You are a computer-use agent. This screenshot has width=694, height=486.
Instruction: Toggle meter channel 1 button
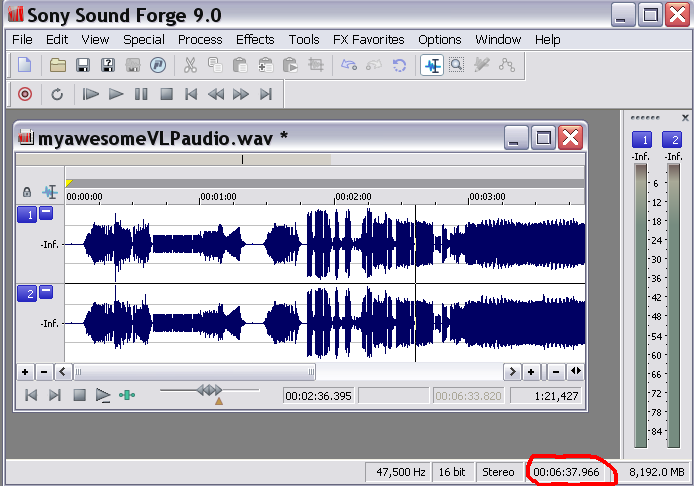click(x=642, y=139)
